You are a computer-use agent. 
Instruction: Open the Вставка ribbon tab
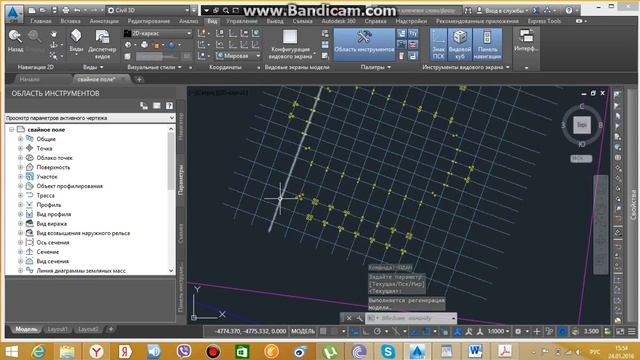70,21
